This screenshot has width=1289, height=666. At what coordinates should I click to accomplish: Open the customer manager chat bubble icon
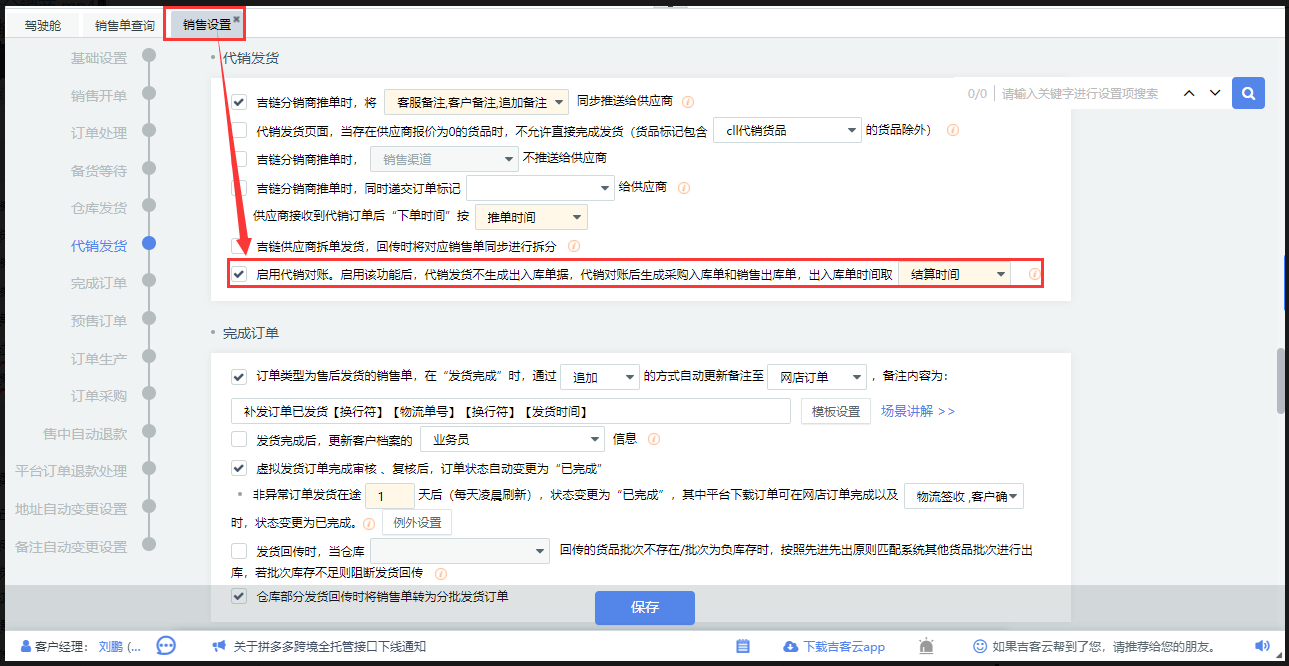(x=166, y=646)
